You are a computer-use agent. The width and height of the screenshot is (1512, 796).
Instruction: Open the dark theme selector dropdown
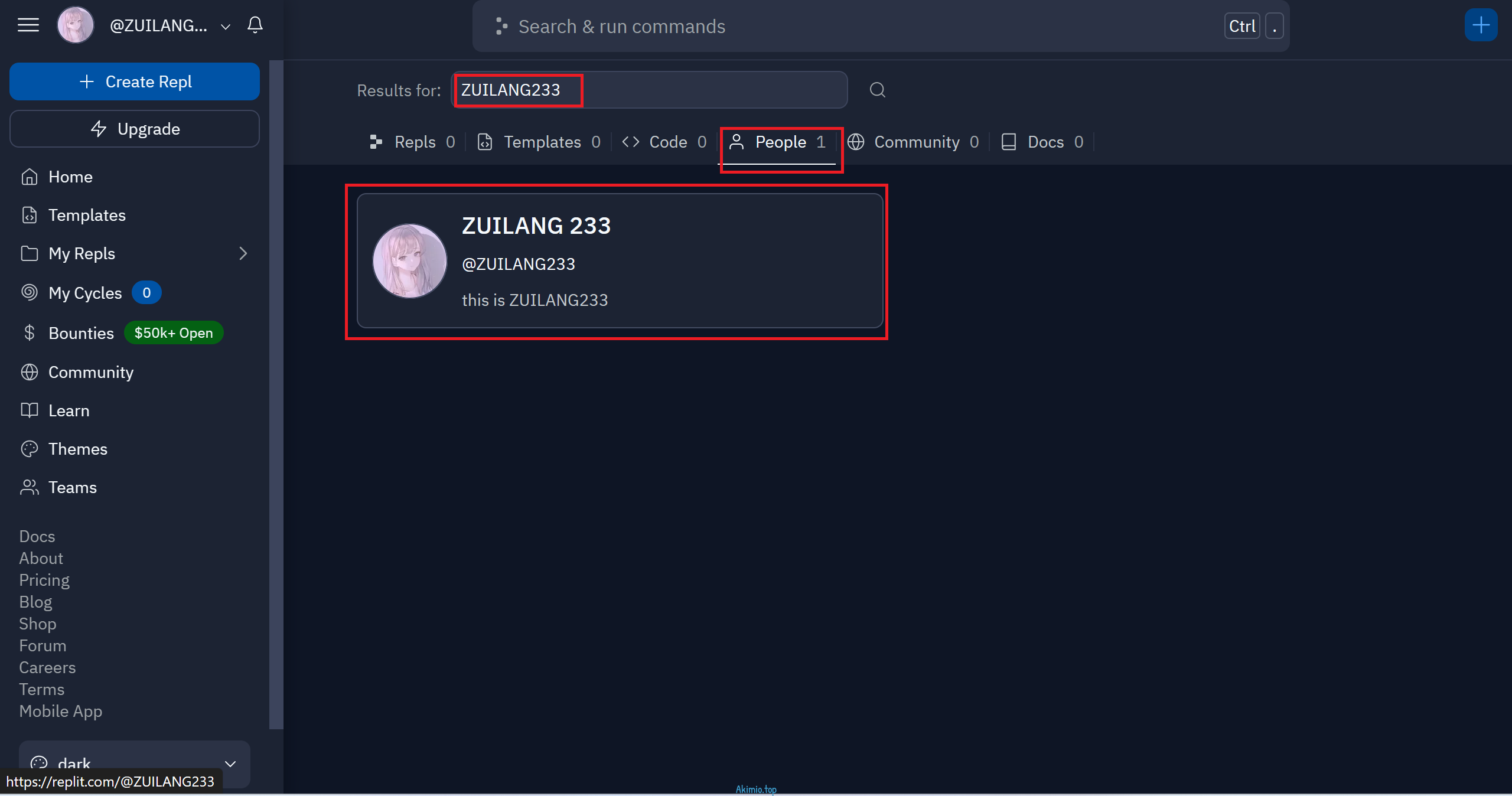(230, 764)
